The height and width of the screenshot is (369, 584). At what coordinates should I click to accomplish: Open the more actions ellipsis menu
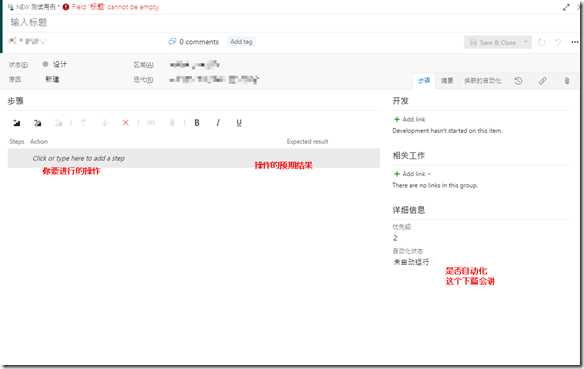point(575,42)
